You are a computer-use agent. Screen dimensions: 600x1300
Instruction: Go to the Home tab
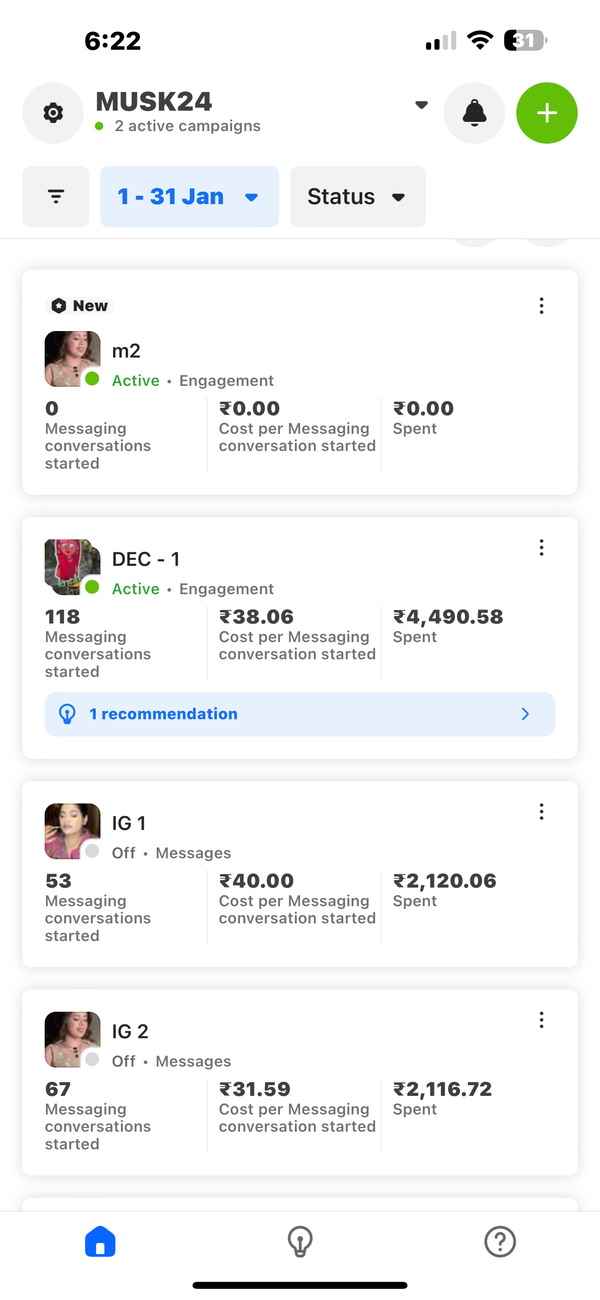click(x=100, y=1242)
